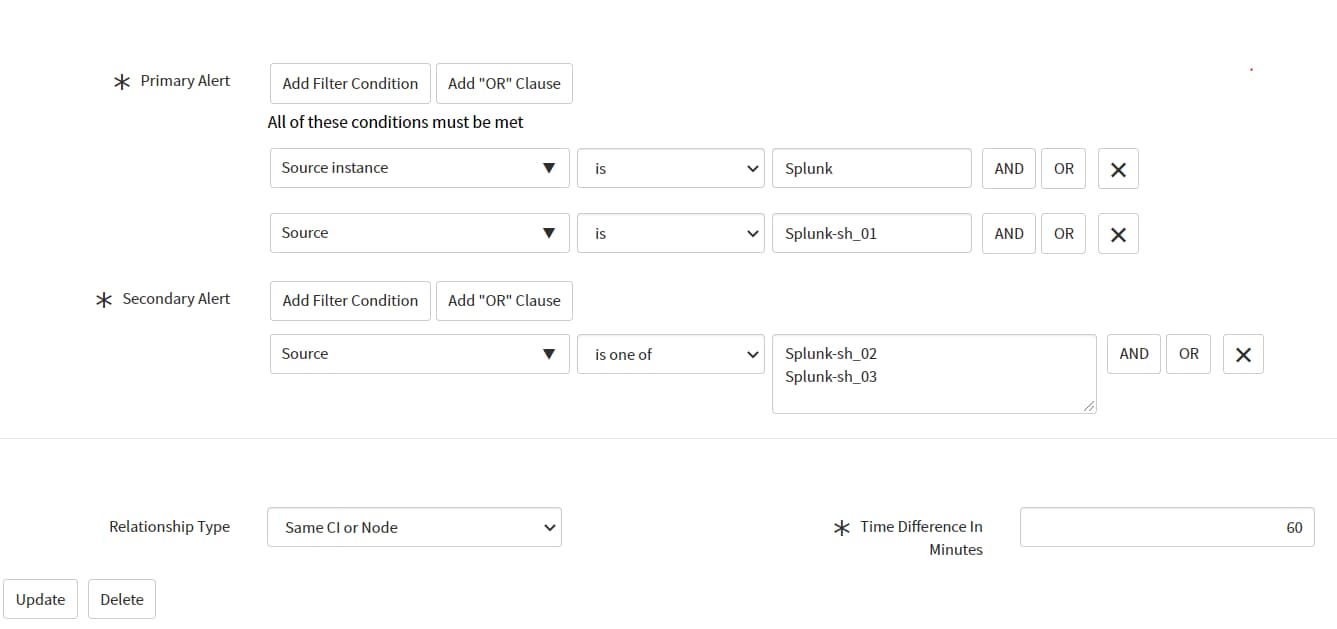Remove the Secondary Alert Source condition
Viewport: 1337px width, 629px height.
[1242, 353]
